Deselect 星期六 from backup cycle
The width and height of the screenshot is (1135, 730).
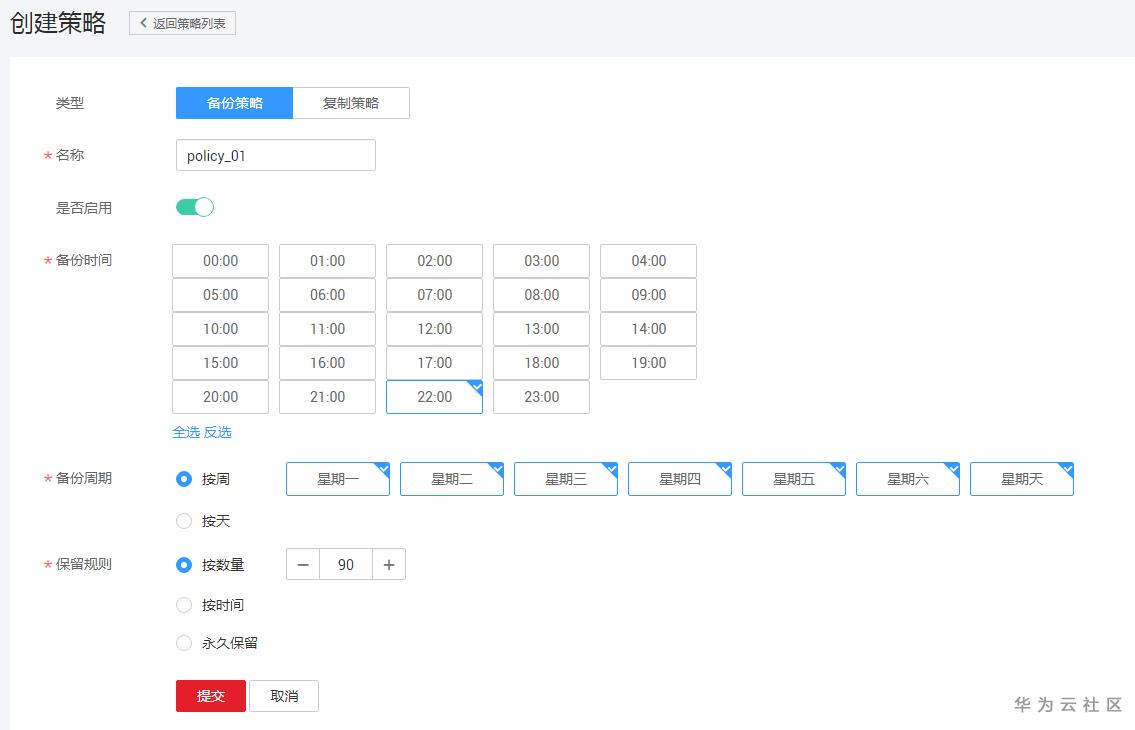tap(908, 479)
